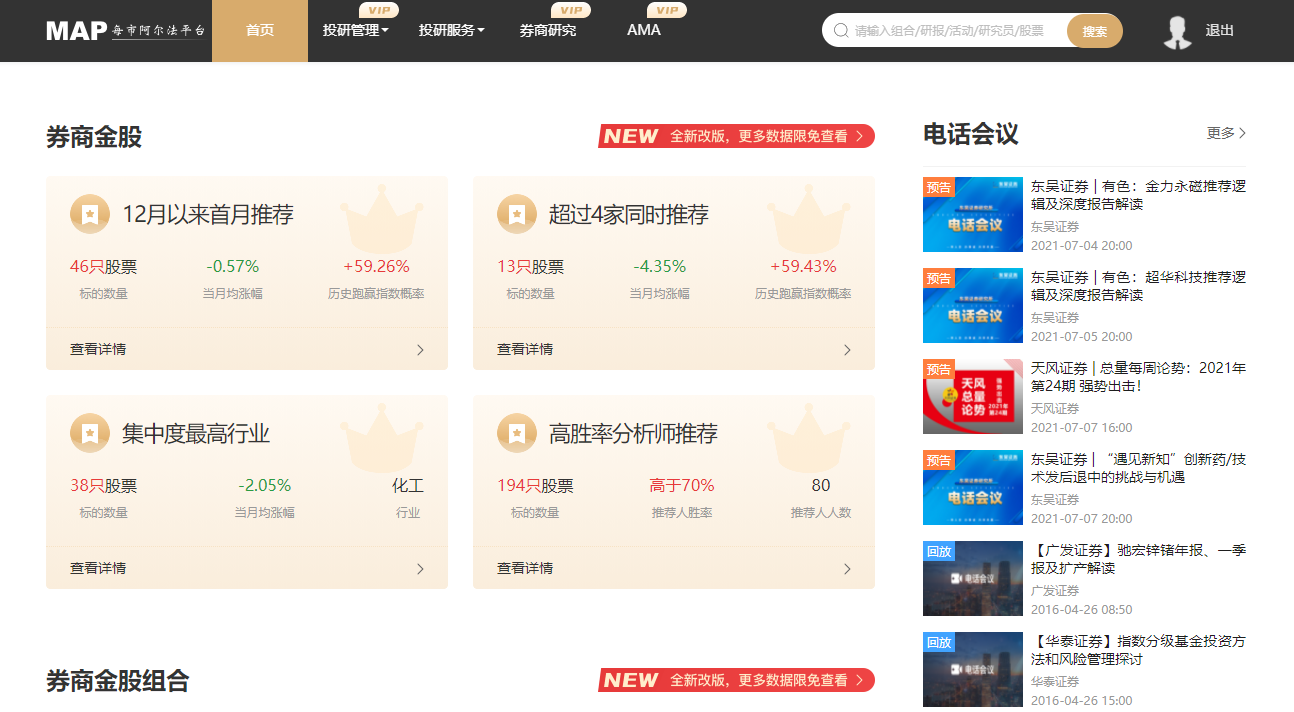Open 更多 link beside 电话会议
The height and width of the screenshot is (712, 1294).
[1226, 133]
